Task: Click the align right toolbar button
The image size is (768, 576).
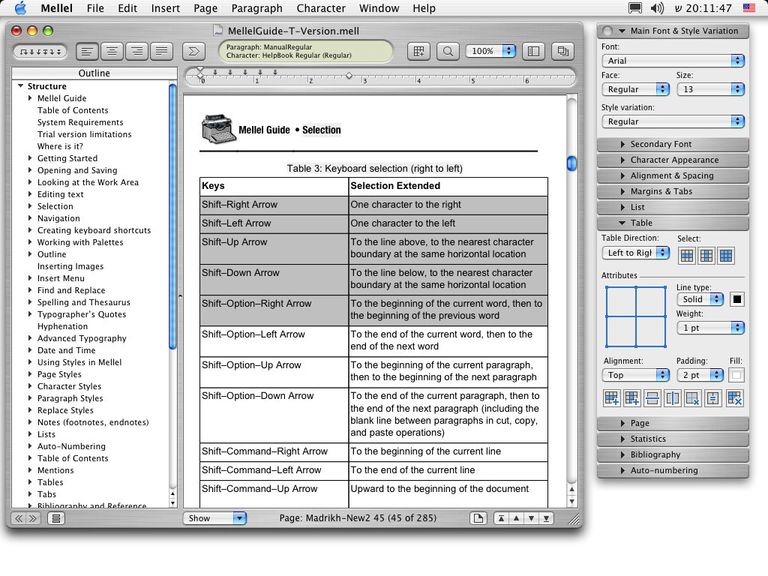Action: click(x=137, y=51)
